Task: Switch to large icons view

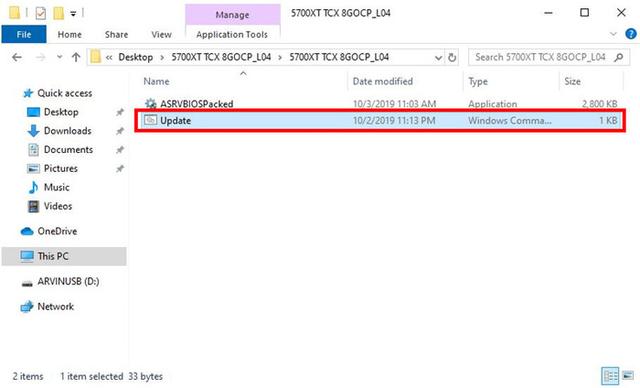Action: [628, 375]
